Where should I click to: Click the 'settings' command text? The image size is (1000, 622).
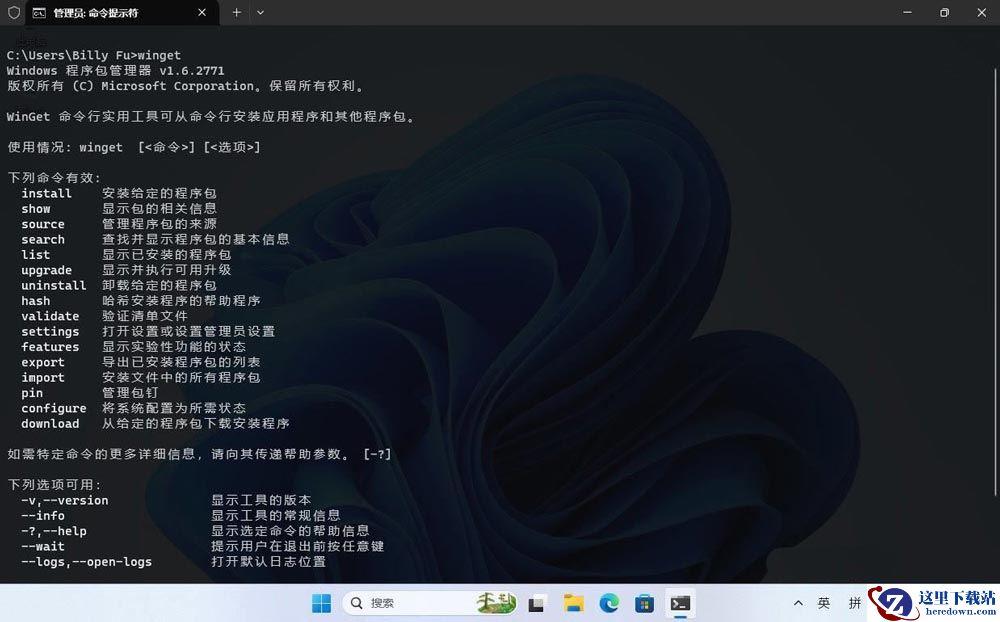50,332
